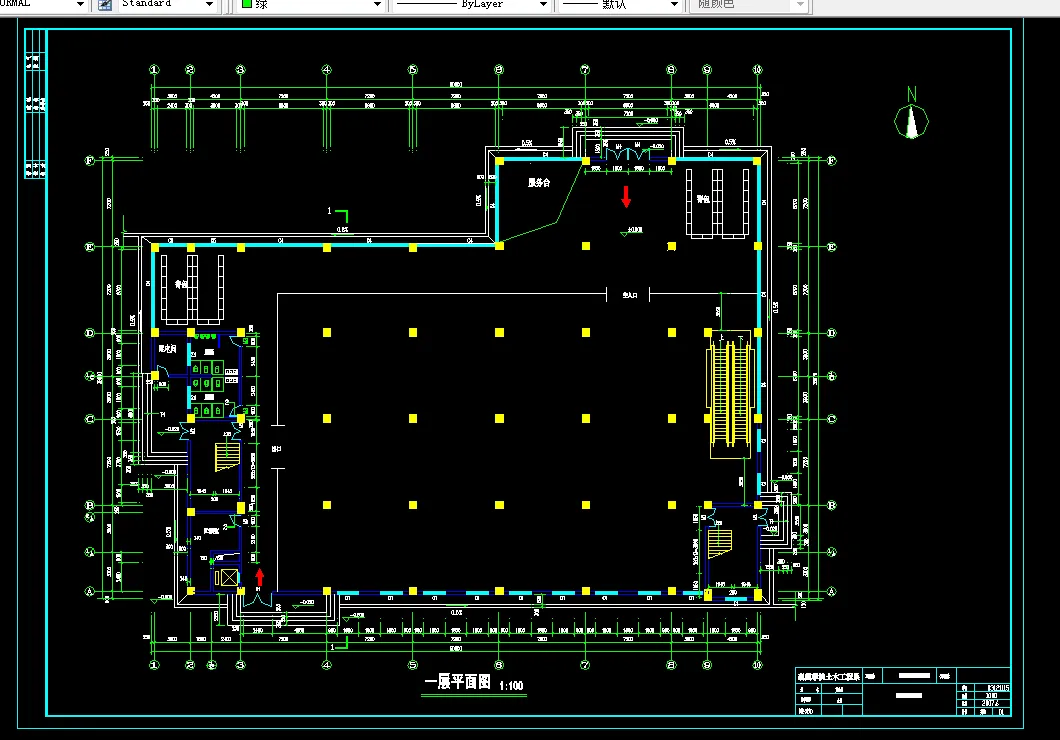The height and width of the screenshot is (740, 1060).
Task: Expand the ByLayer linetype dropdown
Action: [543, 5]
